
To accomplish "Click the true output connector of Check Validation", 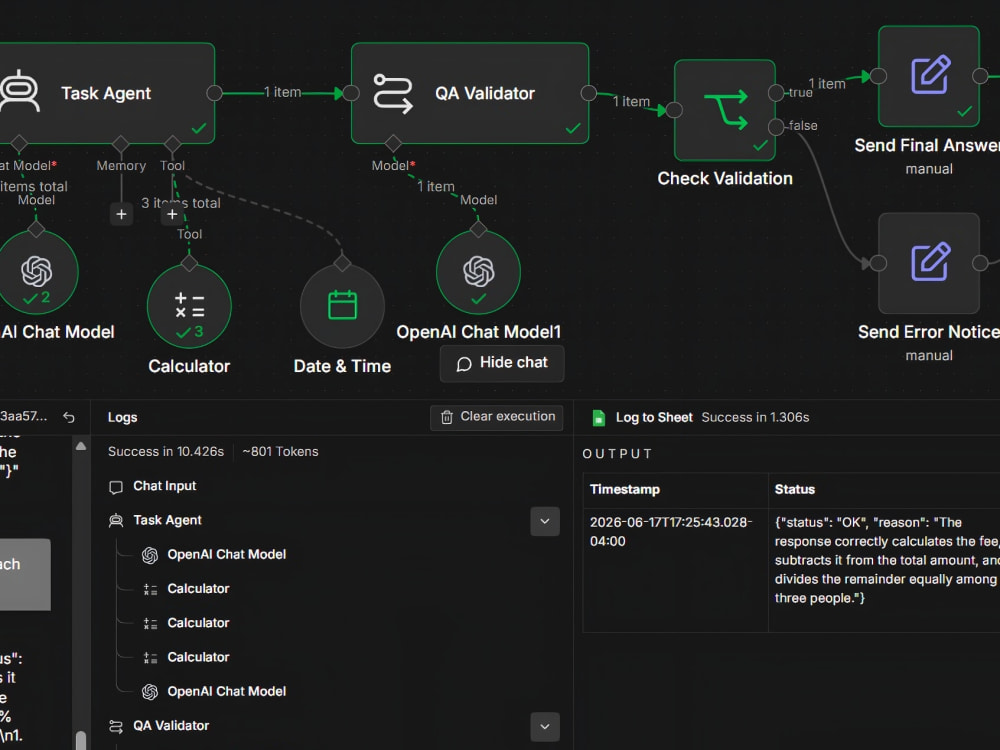I will coord(776,93).
